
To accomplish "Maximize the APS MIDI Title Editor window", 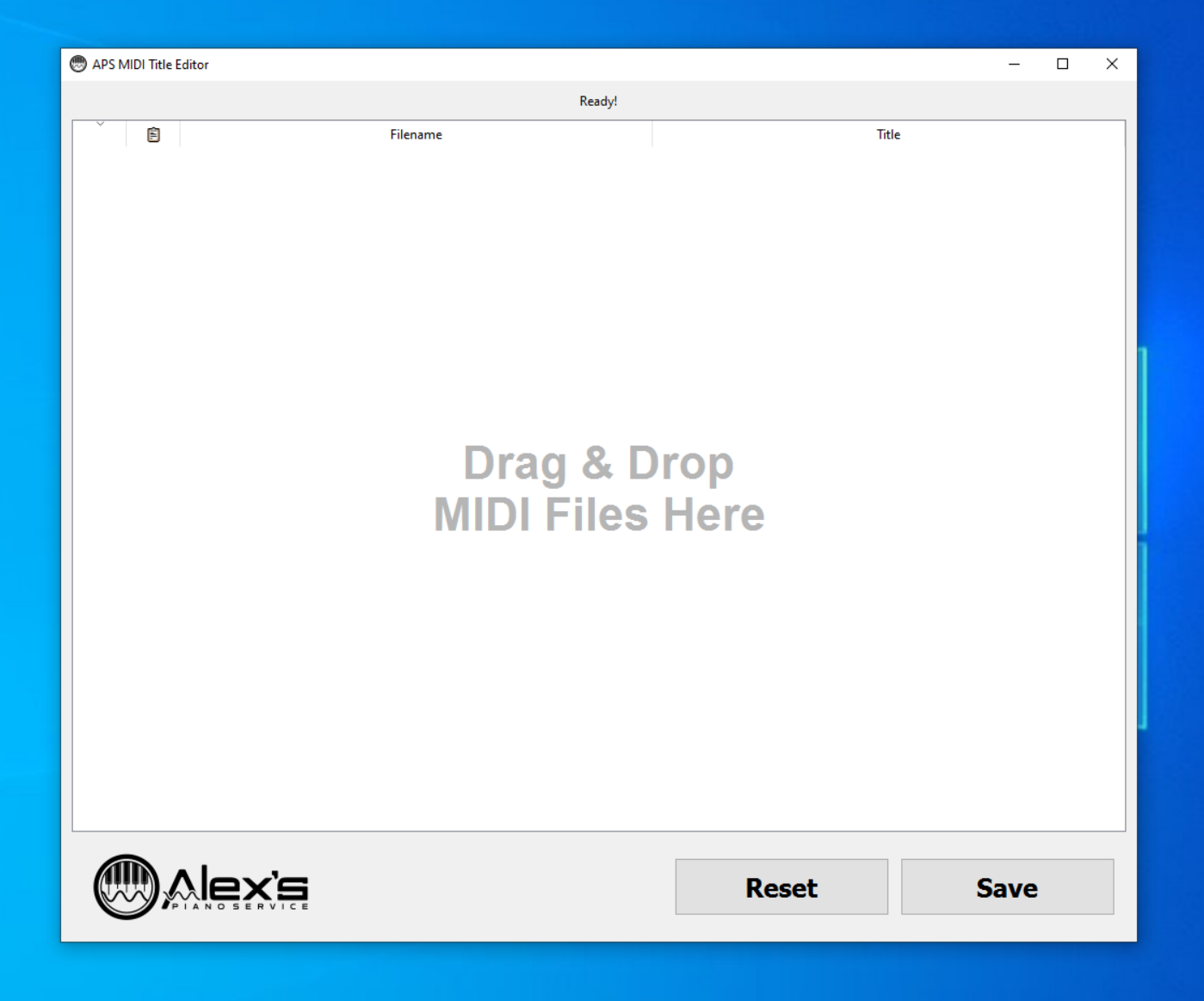I will 1063,65.
